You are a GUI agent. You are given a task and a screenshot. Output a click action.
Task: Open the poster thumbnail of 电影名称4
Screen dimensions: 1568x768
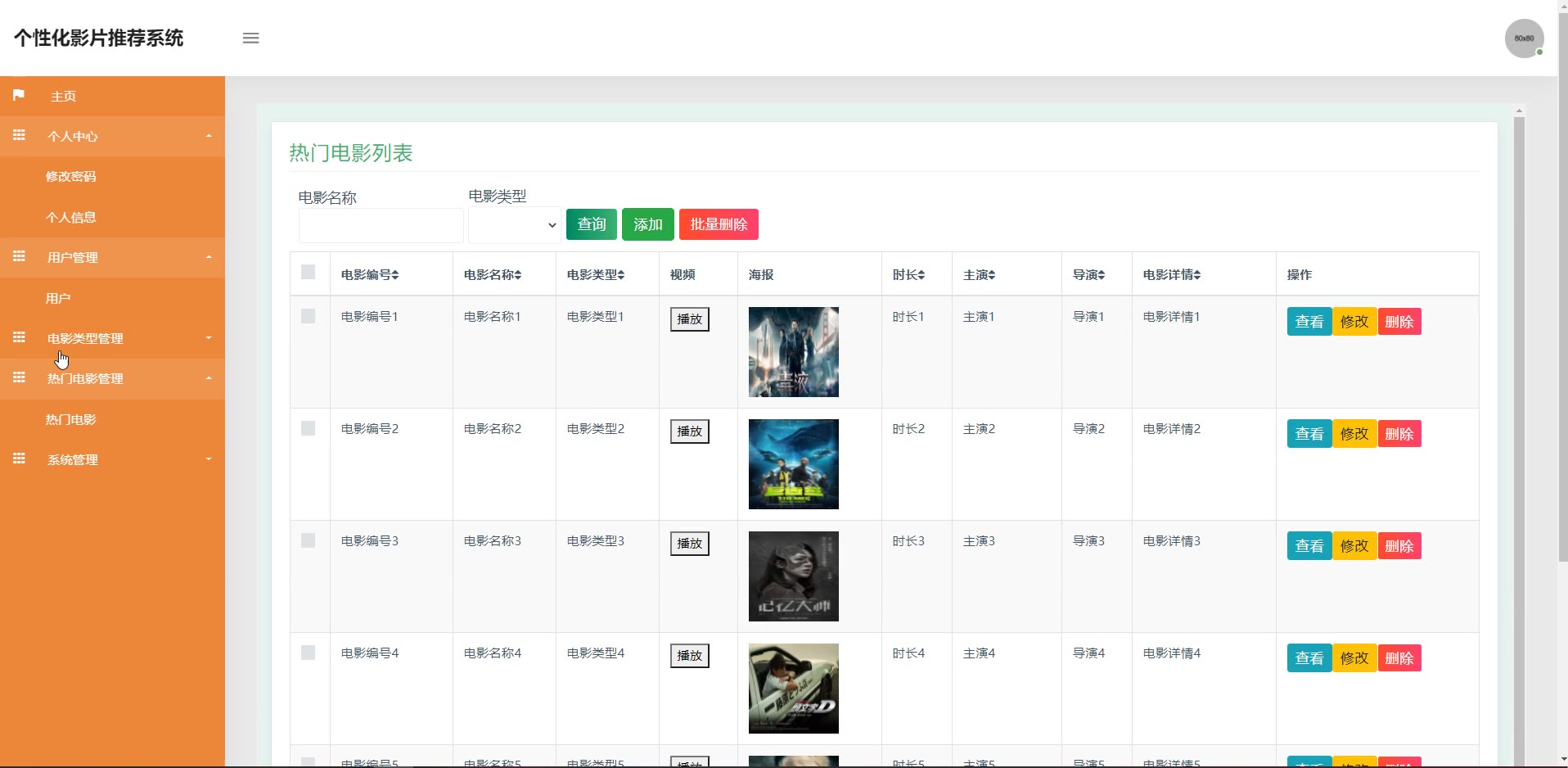794,689
